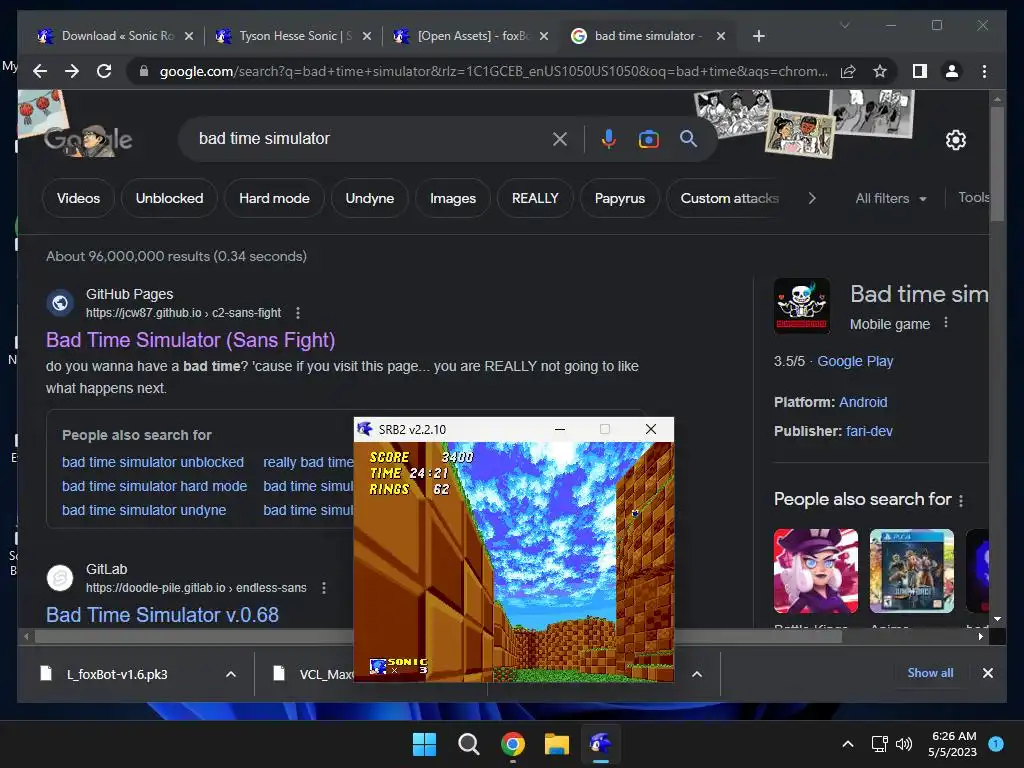The image size is (1024, 768).
Task: Click the Google doodle logo
Action: coord(88,139)
